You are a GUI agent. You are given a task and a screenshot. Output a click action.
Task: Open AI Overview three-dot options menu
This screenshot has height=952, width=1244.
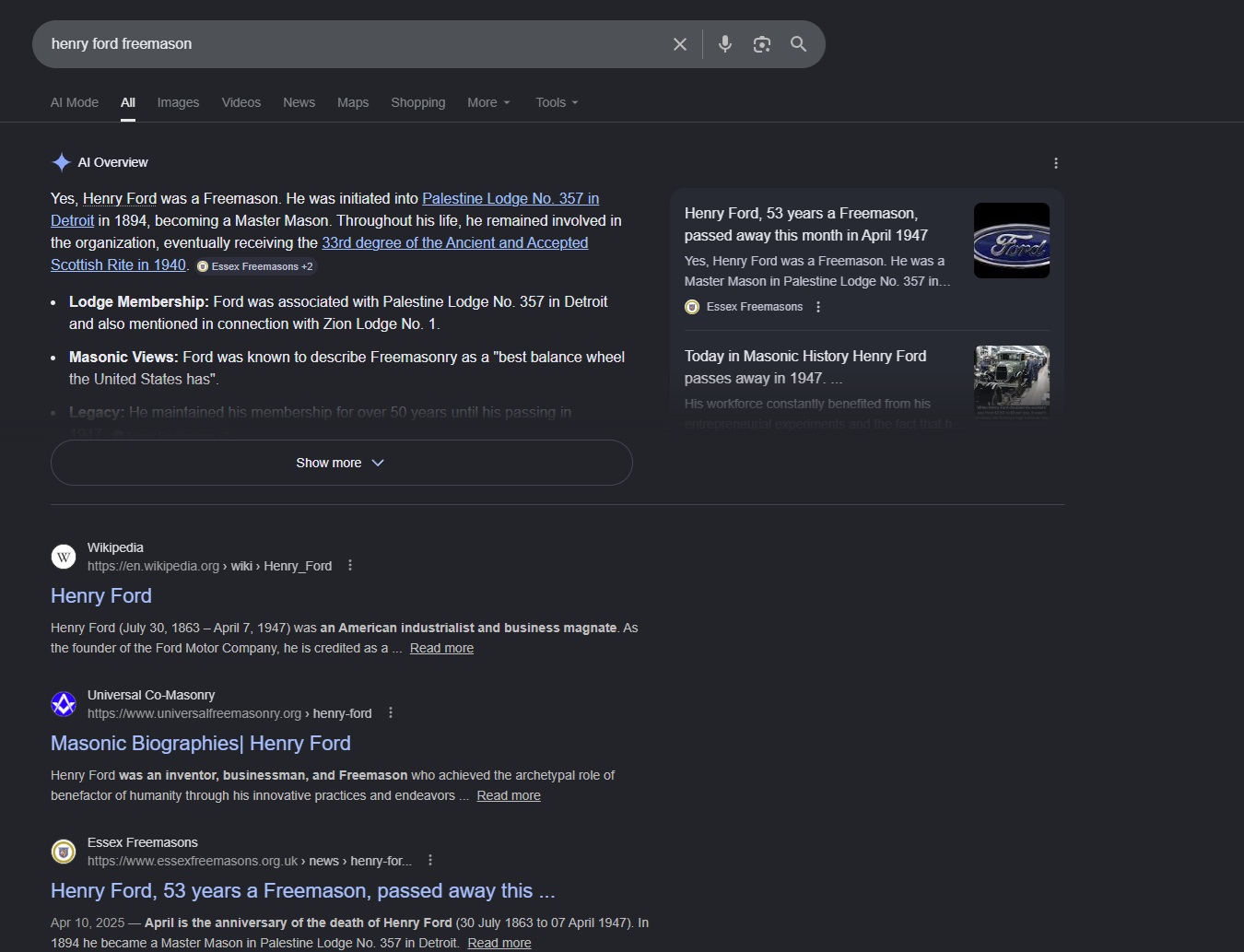pos(1056,163)
